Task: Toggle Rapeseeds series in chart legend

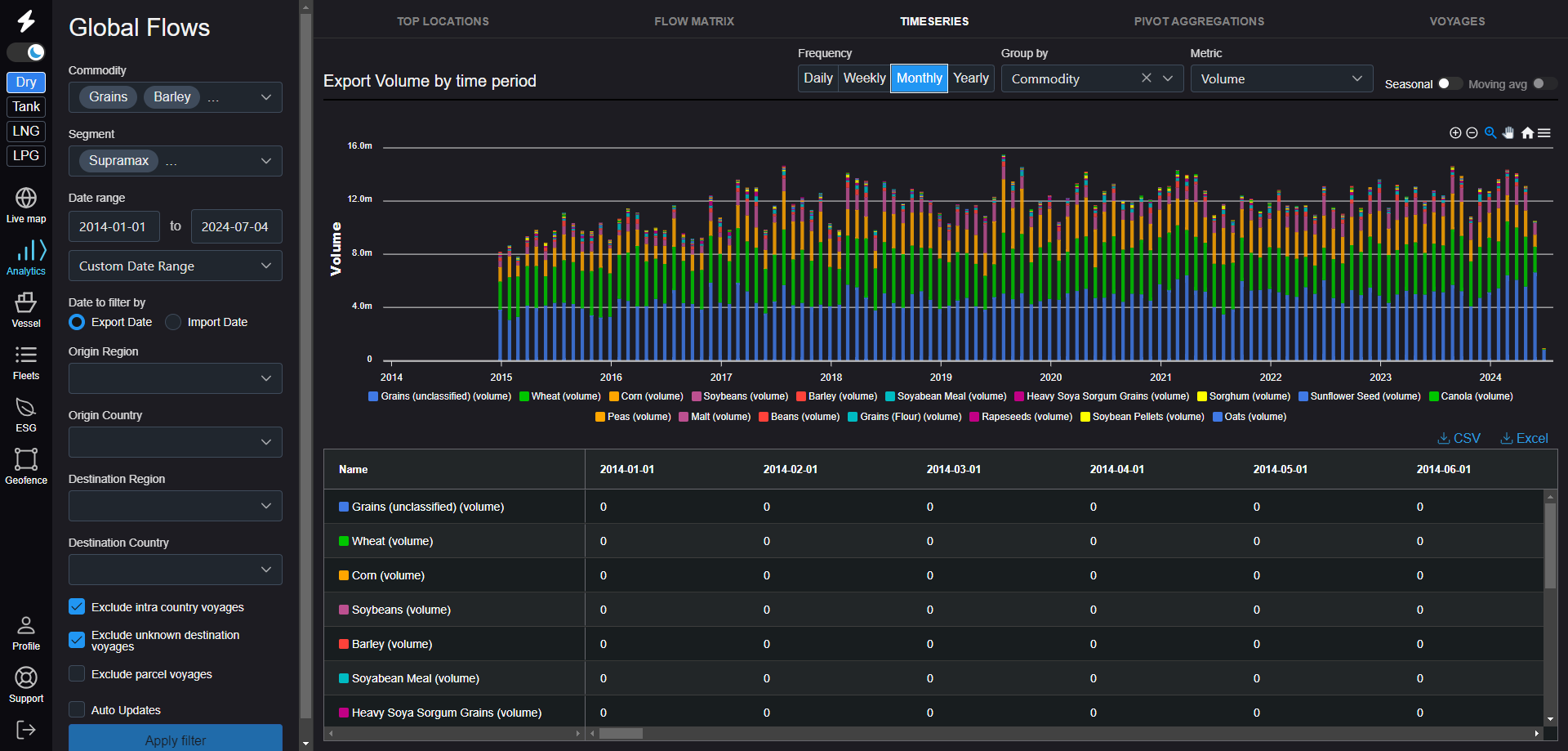Action: coord(1021,417)
